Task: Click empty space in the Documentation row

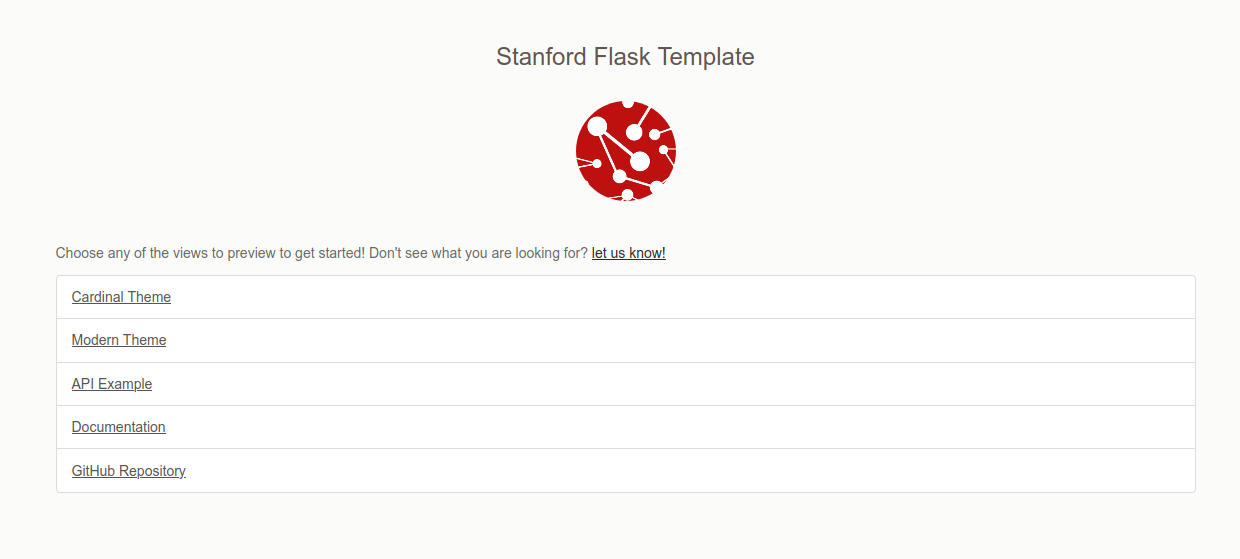Action: coord(700,427)
